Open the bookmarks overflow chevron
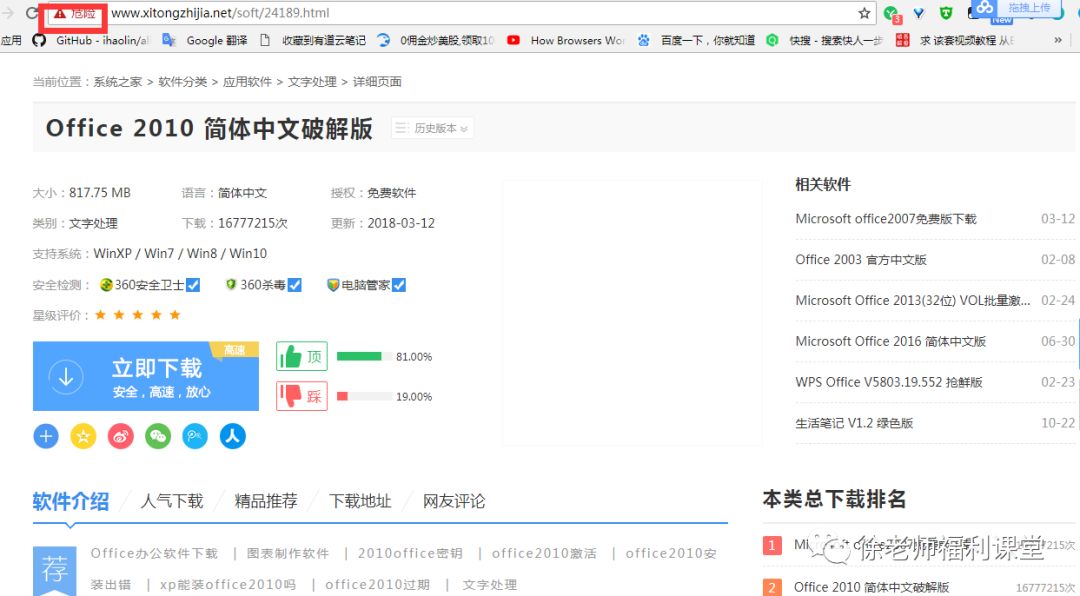This screenshot has height=596, width=1080. 1058,41
